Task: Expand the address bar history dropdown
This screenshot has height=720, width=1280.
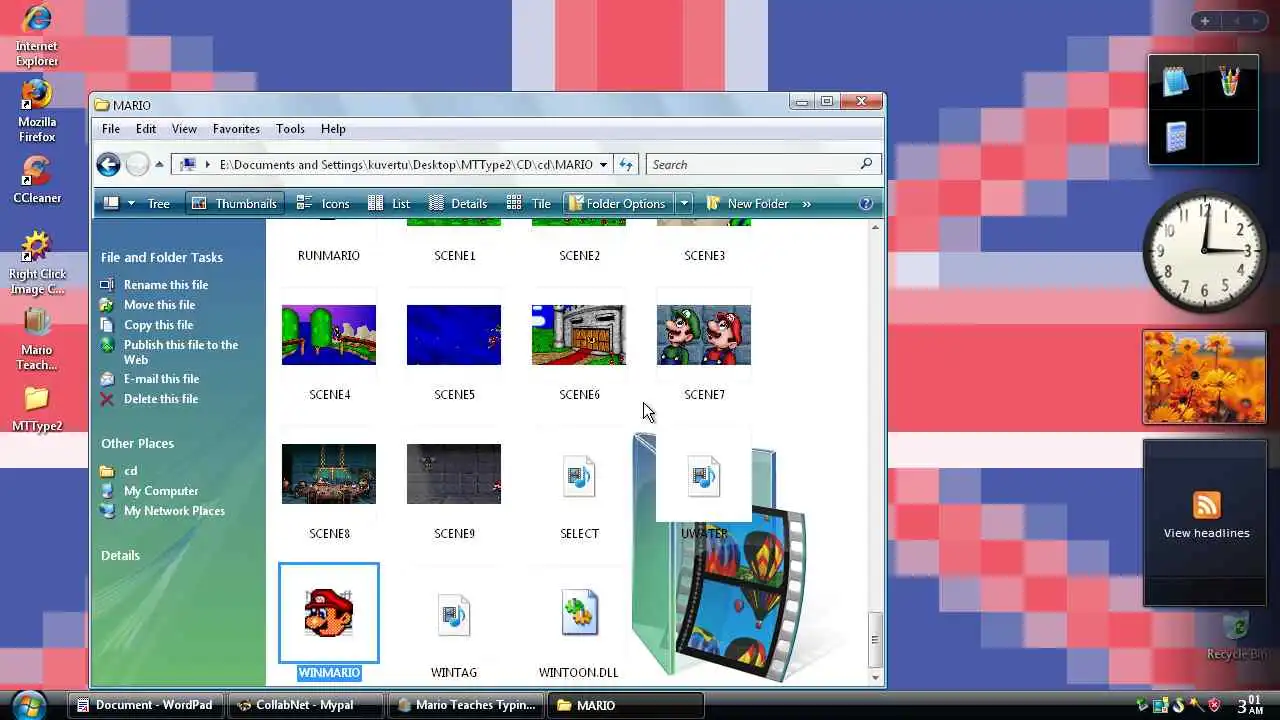Action: point(603,165)
